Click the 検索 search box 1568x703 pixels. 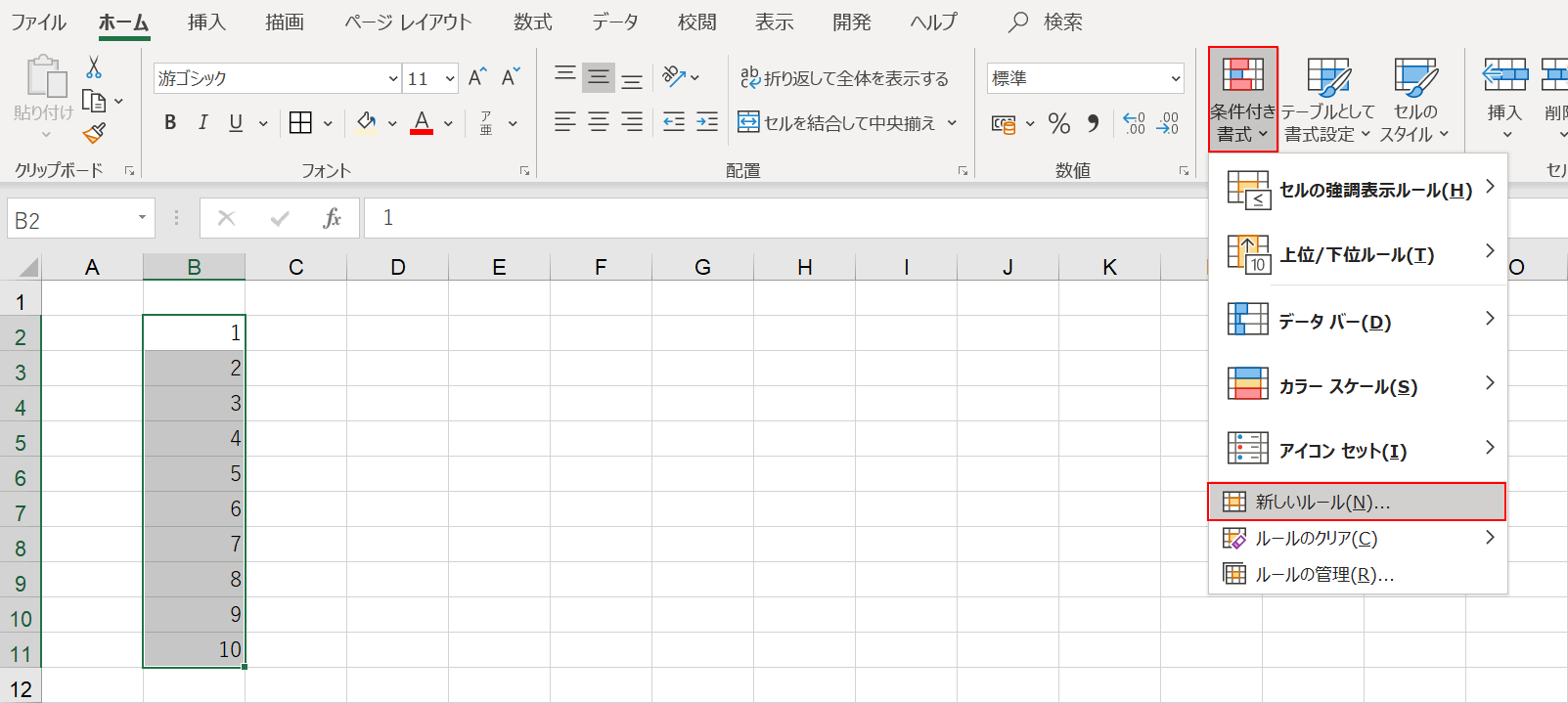coord(1047,22)
